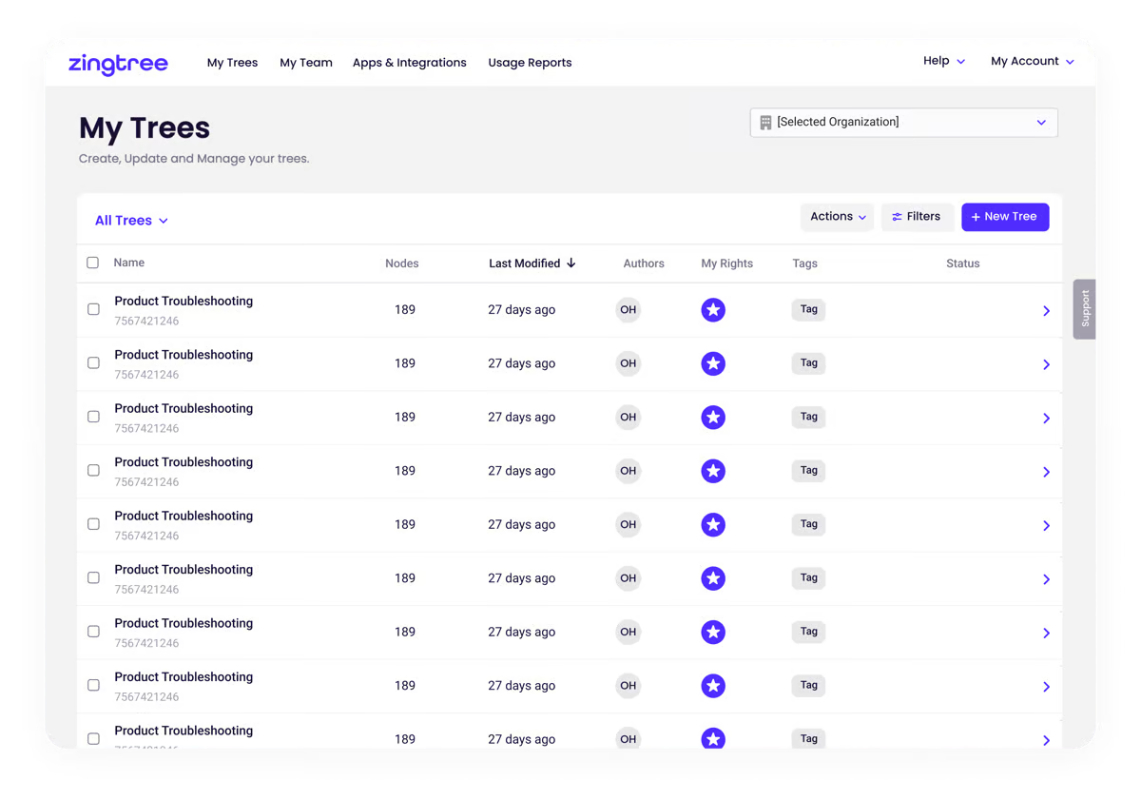The width and height of the screenshot is (1141, 800).
Task: Open the Filters button
Action: click(x=916, y=217)
